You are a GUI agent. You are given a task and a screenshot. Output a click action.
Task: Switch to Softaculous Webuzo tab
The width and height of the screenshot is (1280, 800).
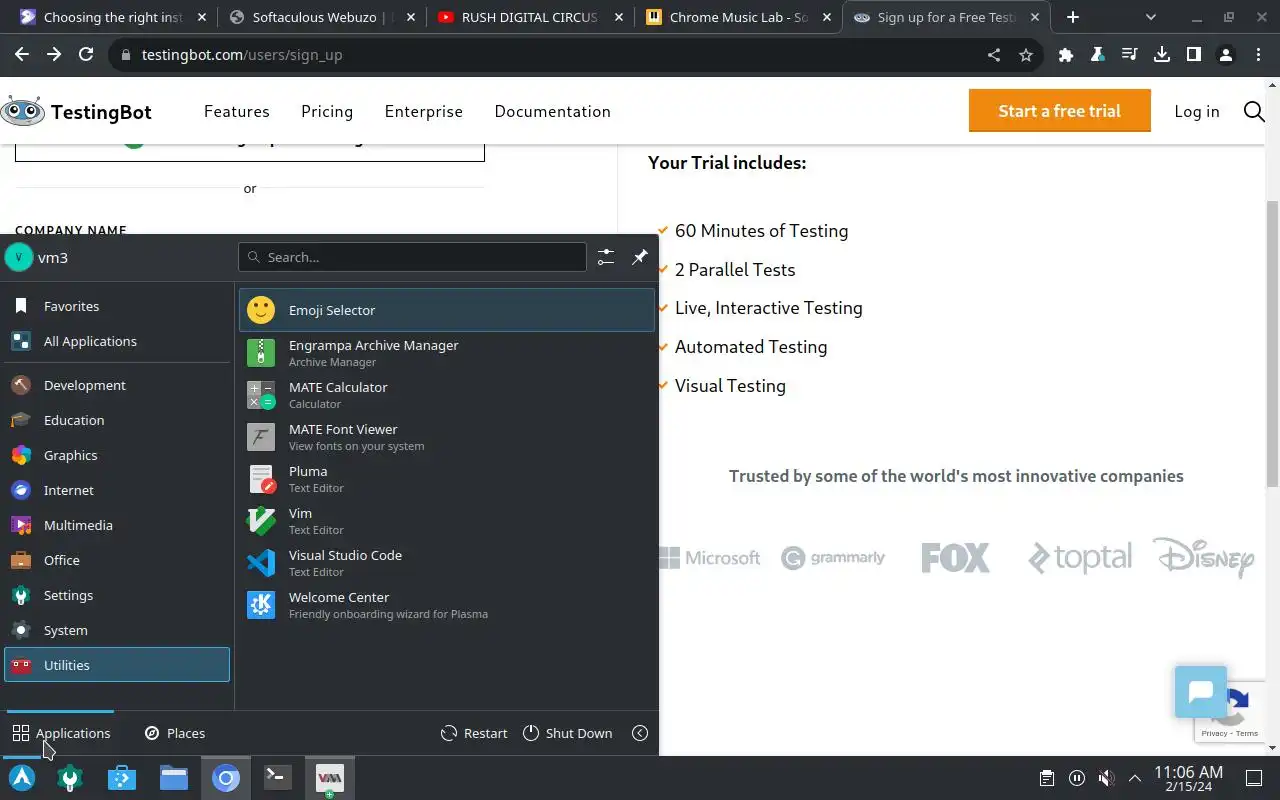[320, 17]
